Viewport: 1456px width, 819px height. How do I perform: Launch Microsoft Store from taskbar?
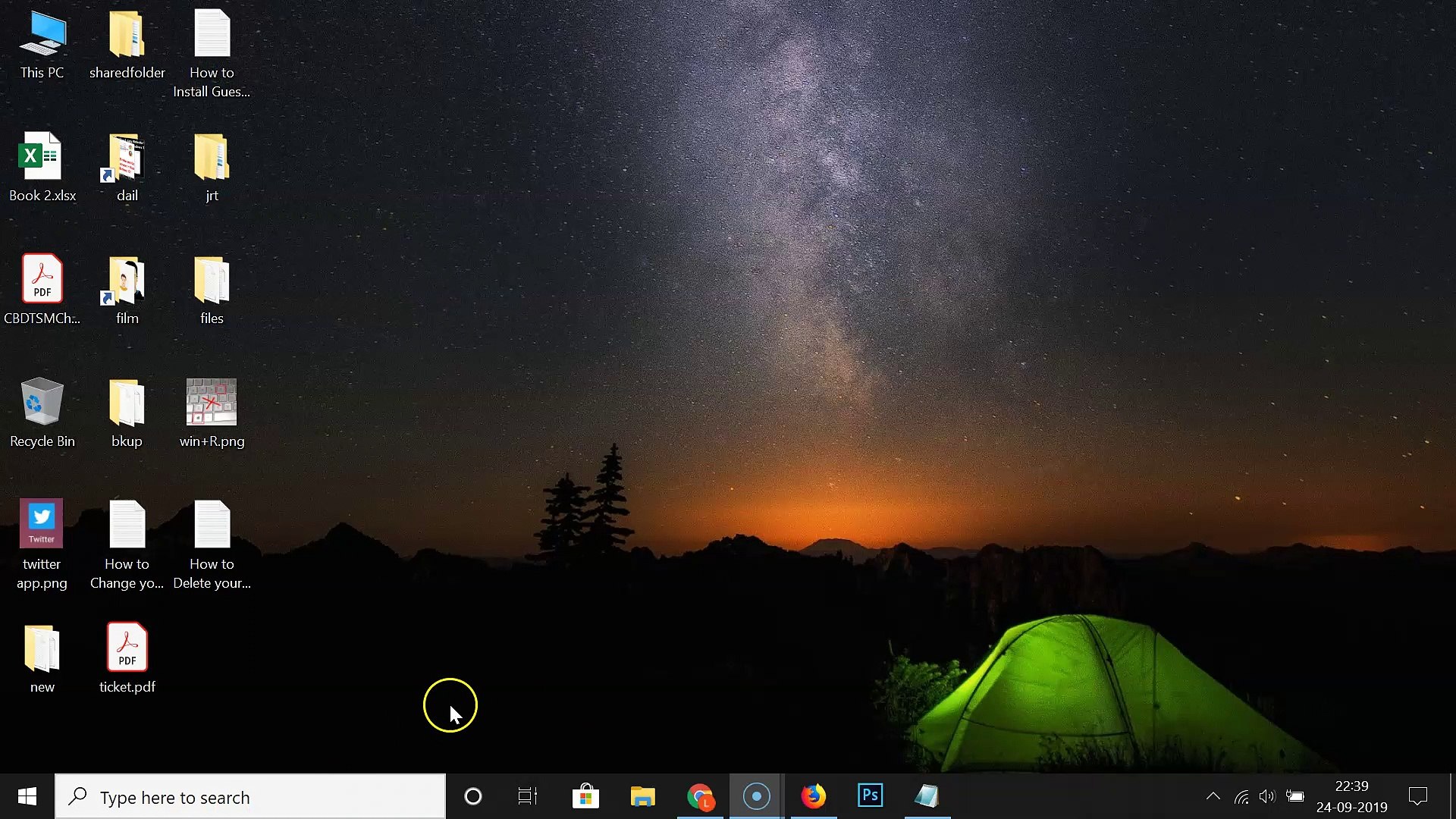click(x=585, y=796)
